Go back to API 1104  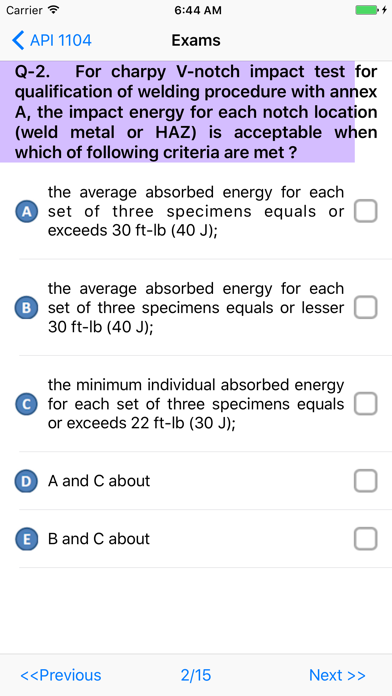click(51, 40)
